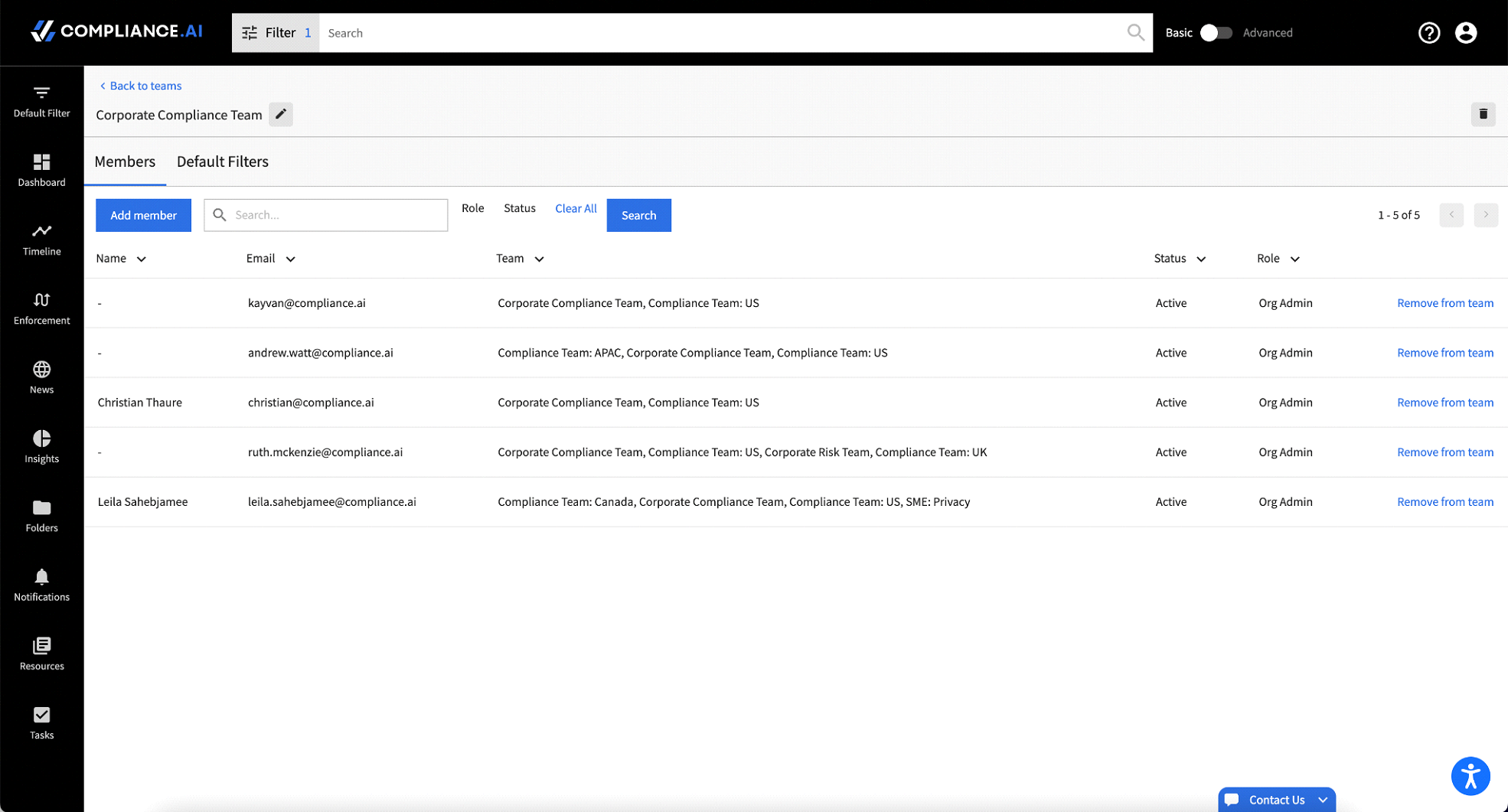
Task: Click the Add member button
Action: click(143, 215)
